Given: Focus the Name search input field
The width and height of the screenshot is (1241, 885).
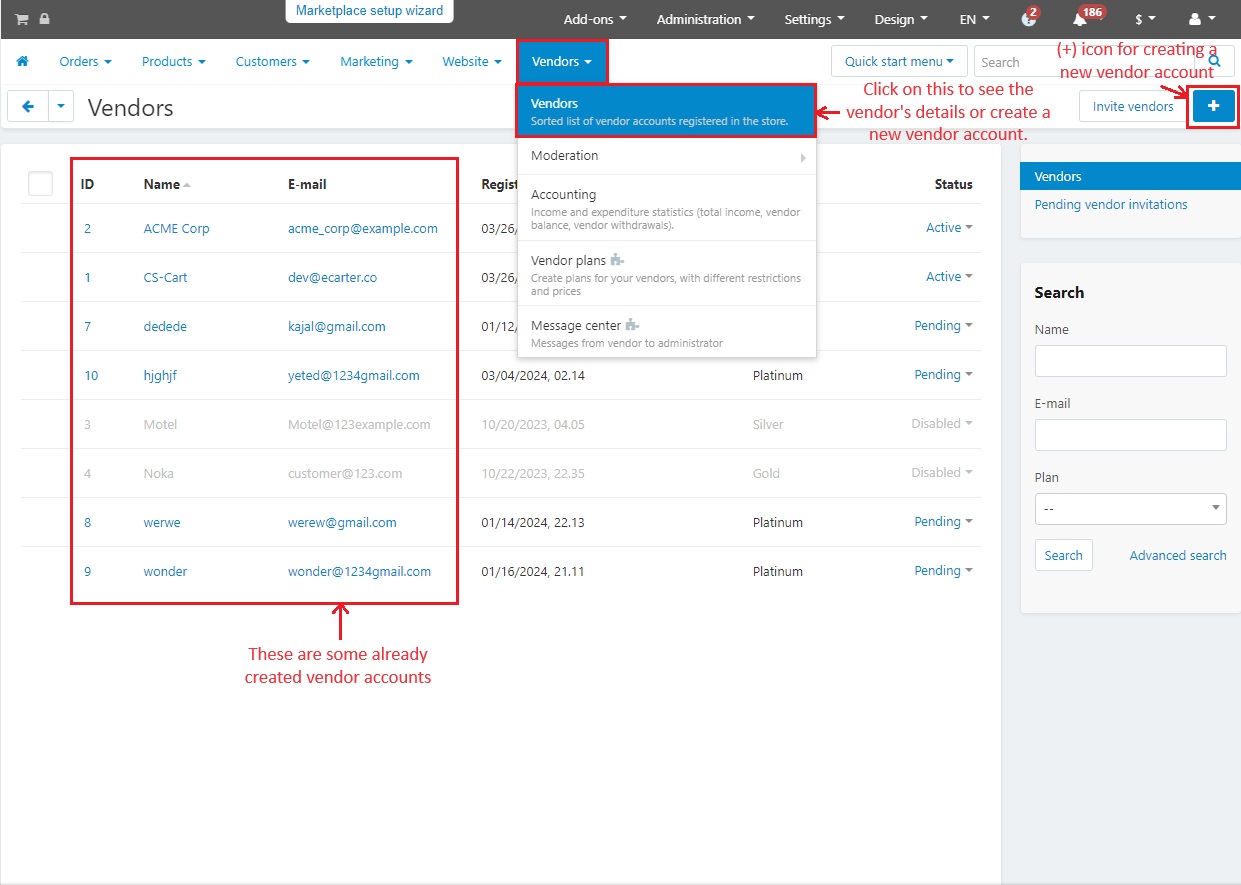Looking at the screenshot, I should point(1130,361).
